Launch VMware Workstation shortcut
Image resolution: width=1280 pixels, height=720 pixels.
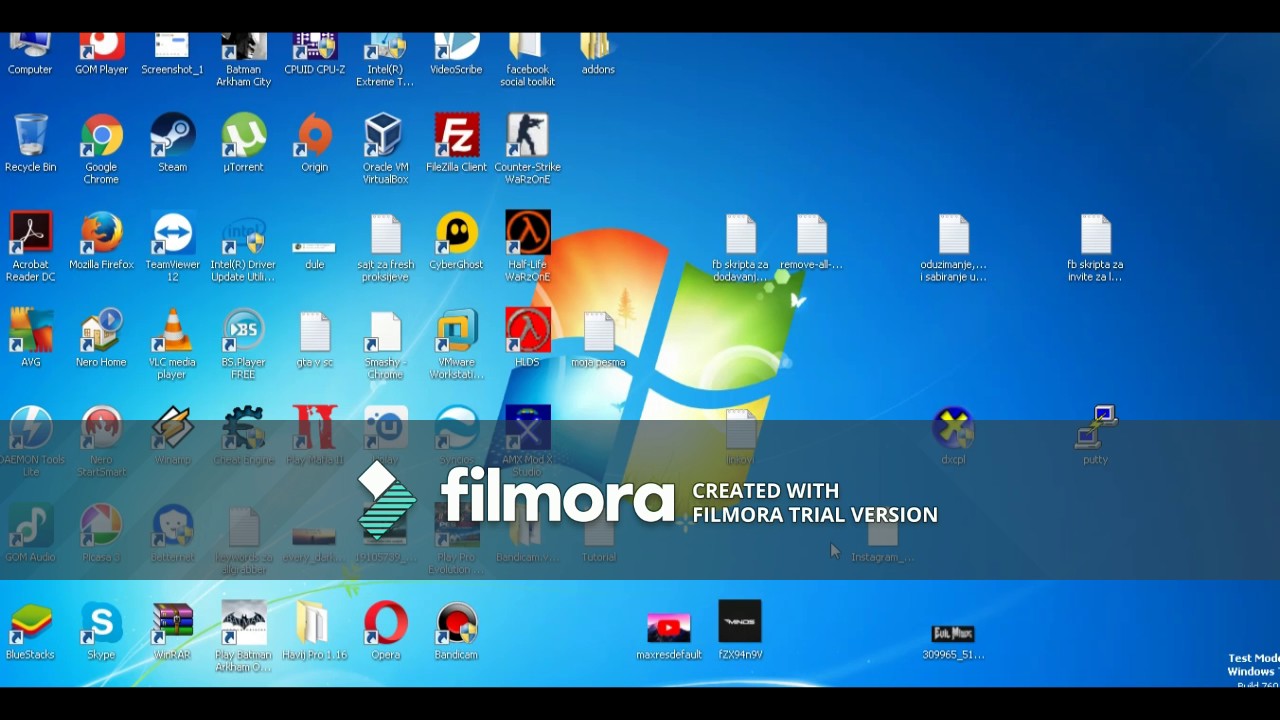(x=456, y=331)
